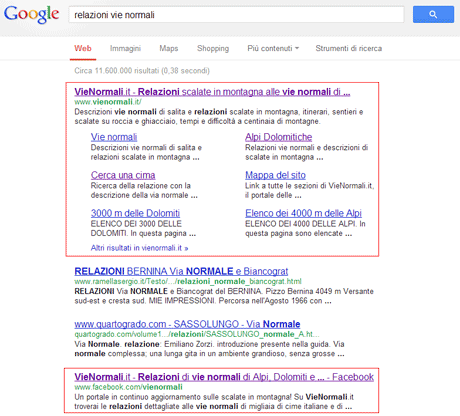Screen dimensions: 460x416
Task: Open the Vie normali sitelink
Action: tap(114, 137)
